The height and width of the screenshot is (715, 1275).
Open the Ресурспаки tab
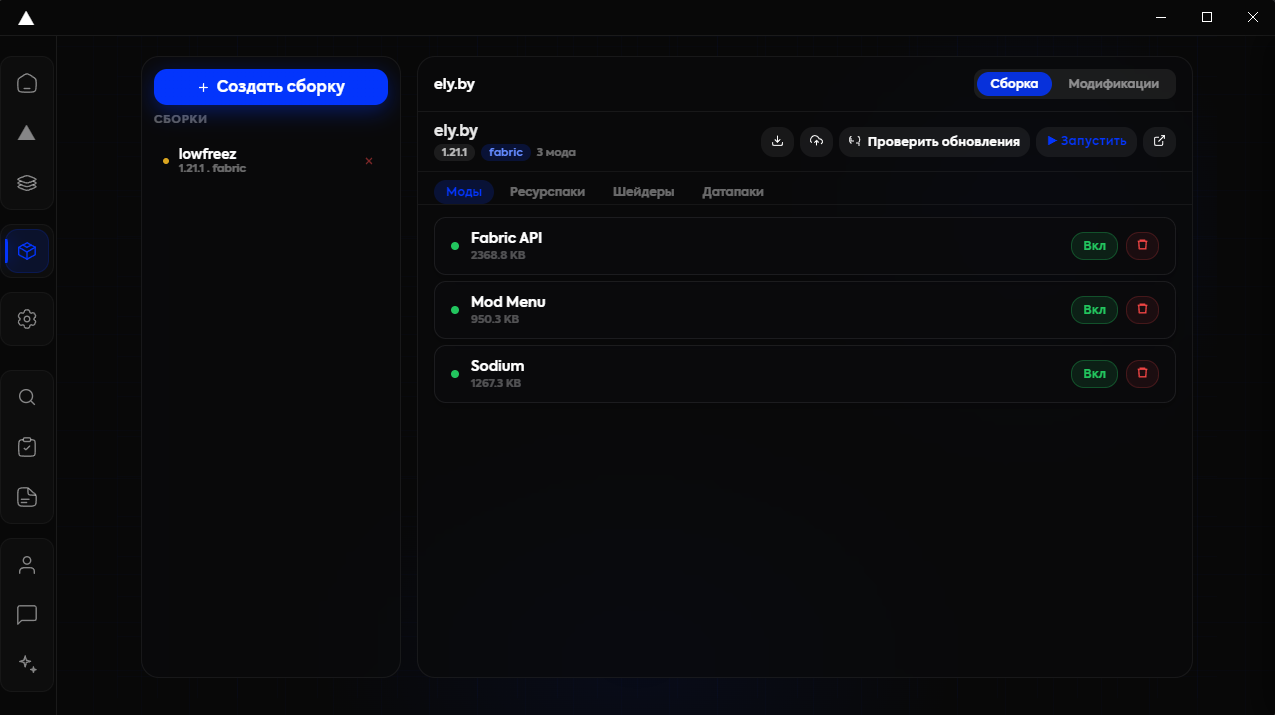(x=547, y=191)
